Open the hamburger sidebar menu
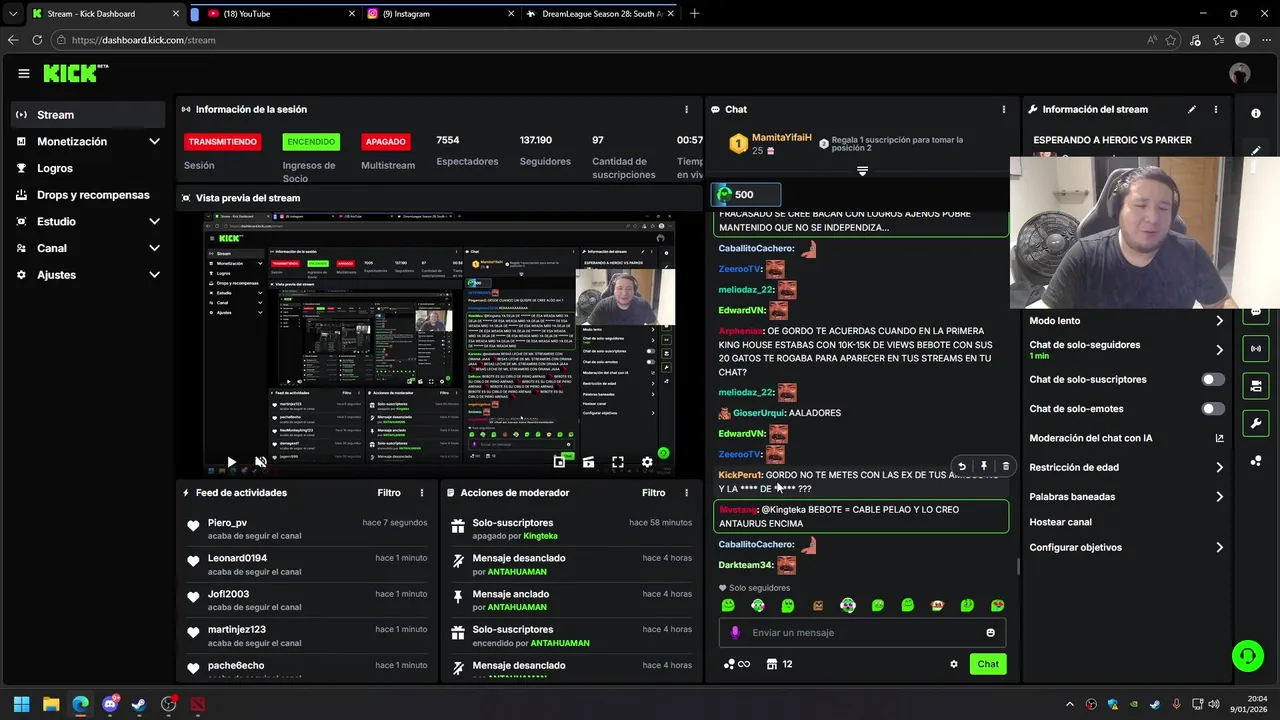 pyautogui.click(x=24, y=73)
